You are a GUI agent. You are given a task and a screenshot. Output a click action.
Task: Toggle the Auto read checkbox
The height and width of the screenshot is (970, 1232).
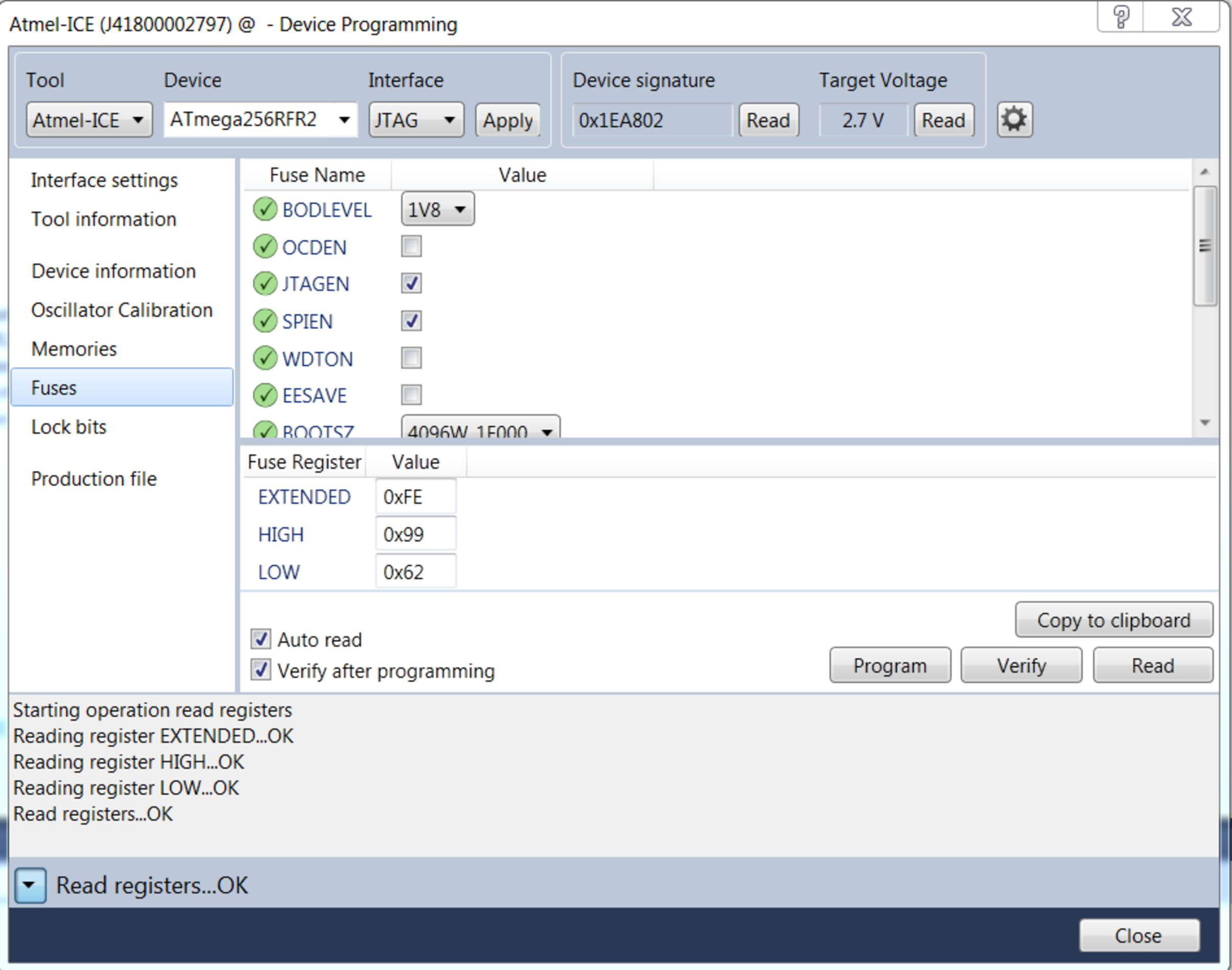261,639
